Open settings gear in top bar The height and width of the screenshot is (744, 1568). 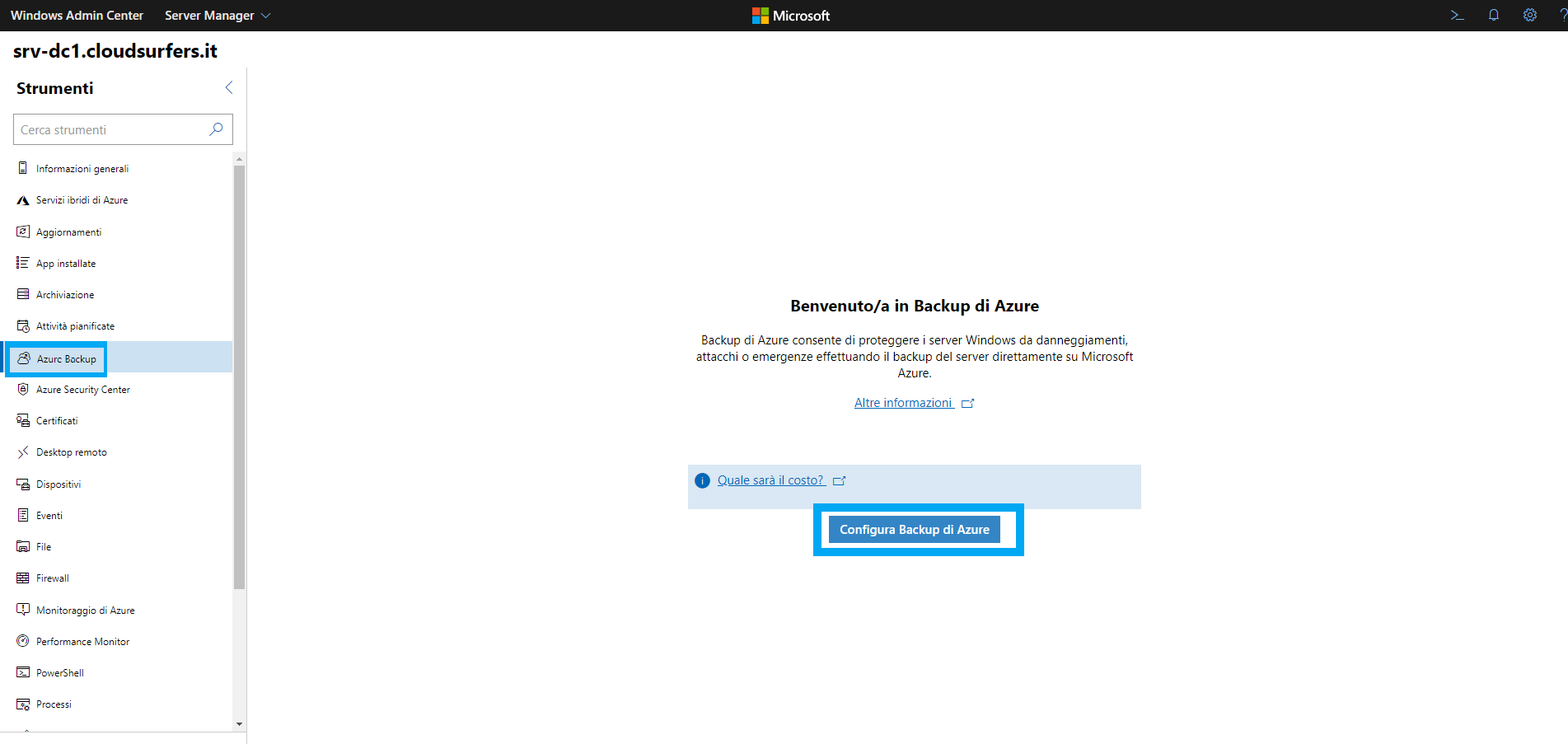[x=1530, y=15]
